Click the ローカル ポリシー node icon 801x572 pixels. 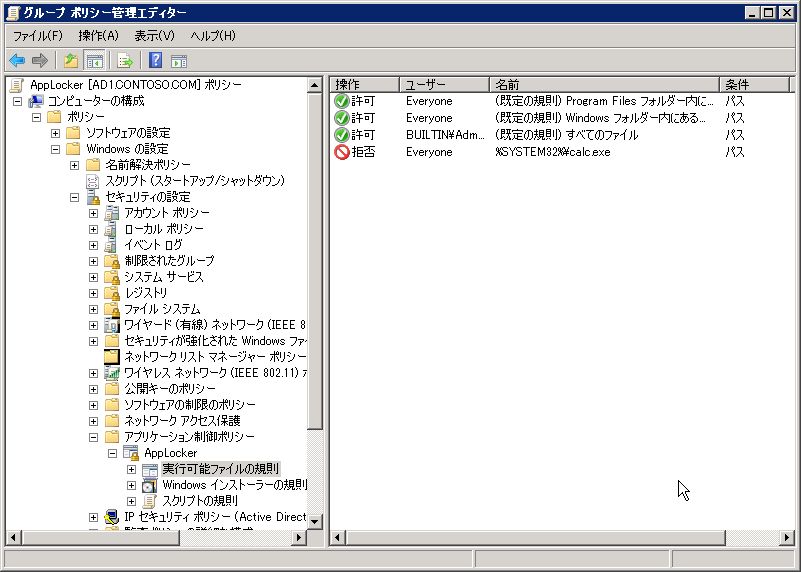(x=111, y=229)
